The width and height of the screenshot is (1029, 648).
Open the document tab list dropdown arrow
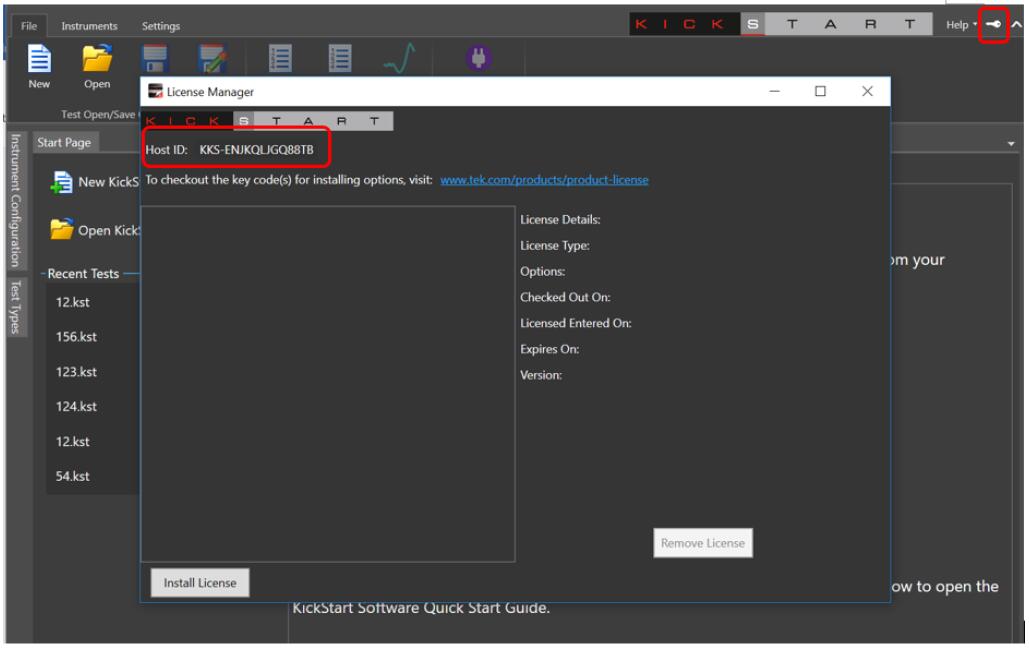tap(1011, 143)
